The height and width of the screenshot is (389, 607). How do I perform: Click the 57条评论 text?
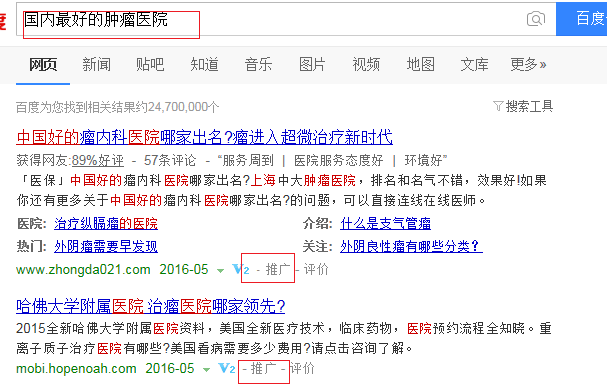click(170, 160)
